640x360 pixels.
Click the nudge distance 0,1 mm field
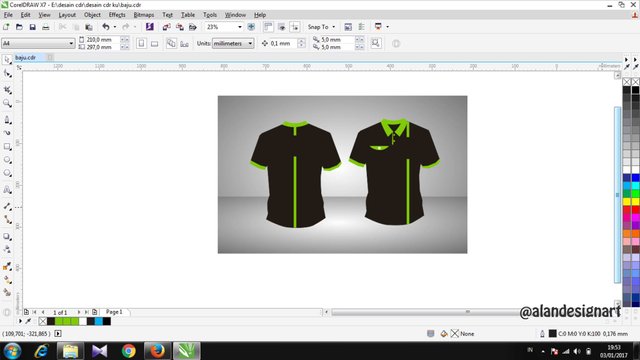pos(283,43)
